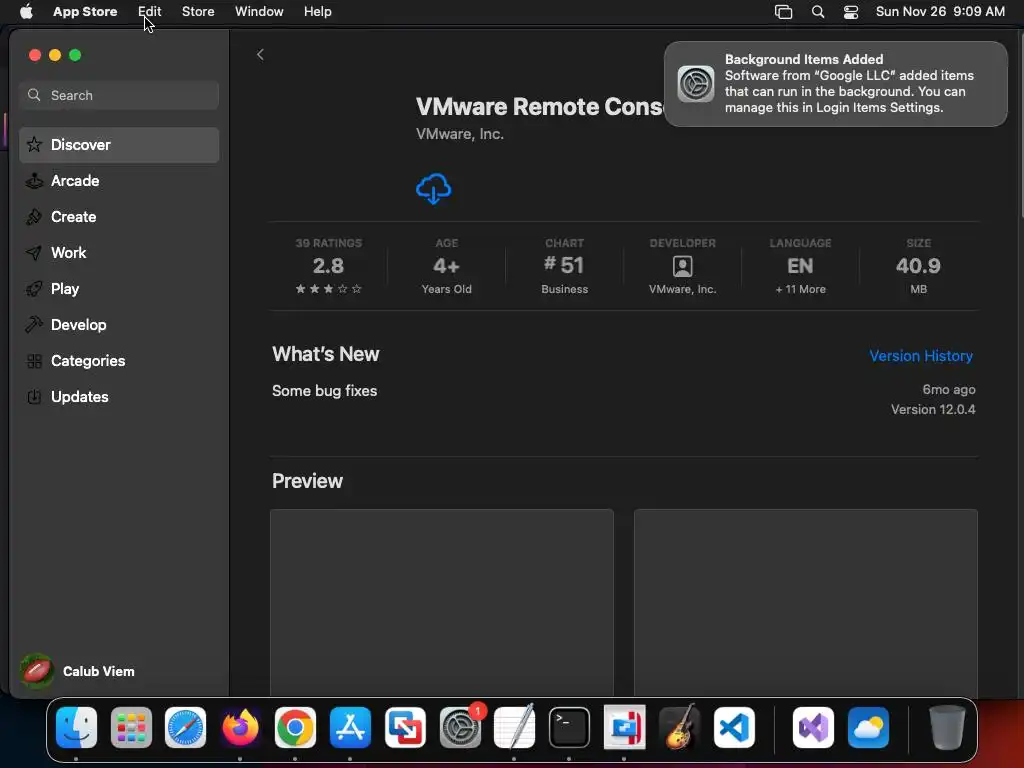Open the red and blue window app in Dock
1024x768 pixels.
tap(624, 728)
